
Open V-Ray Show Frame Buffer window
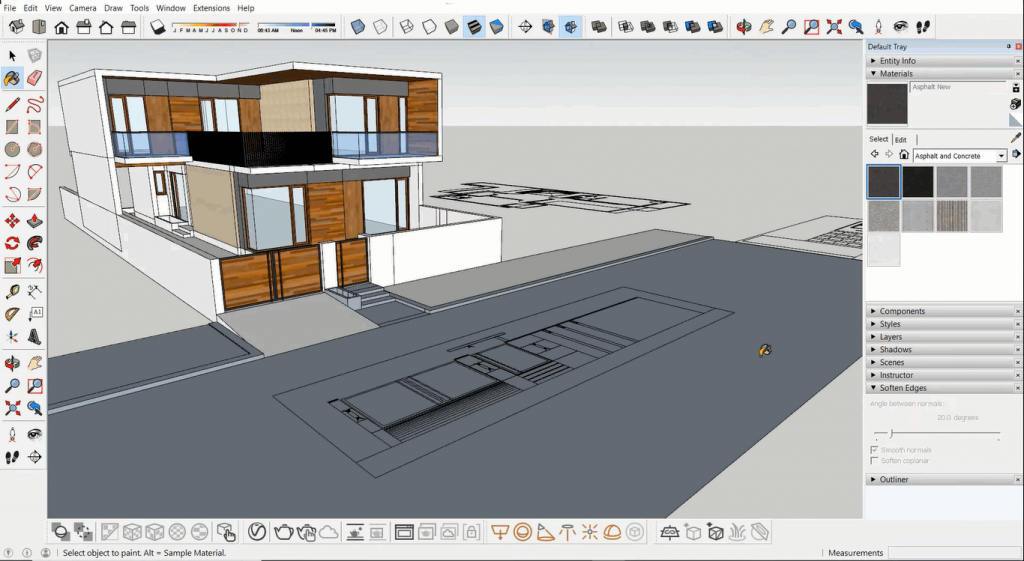pyautogui.click(x=404, y=532)
